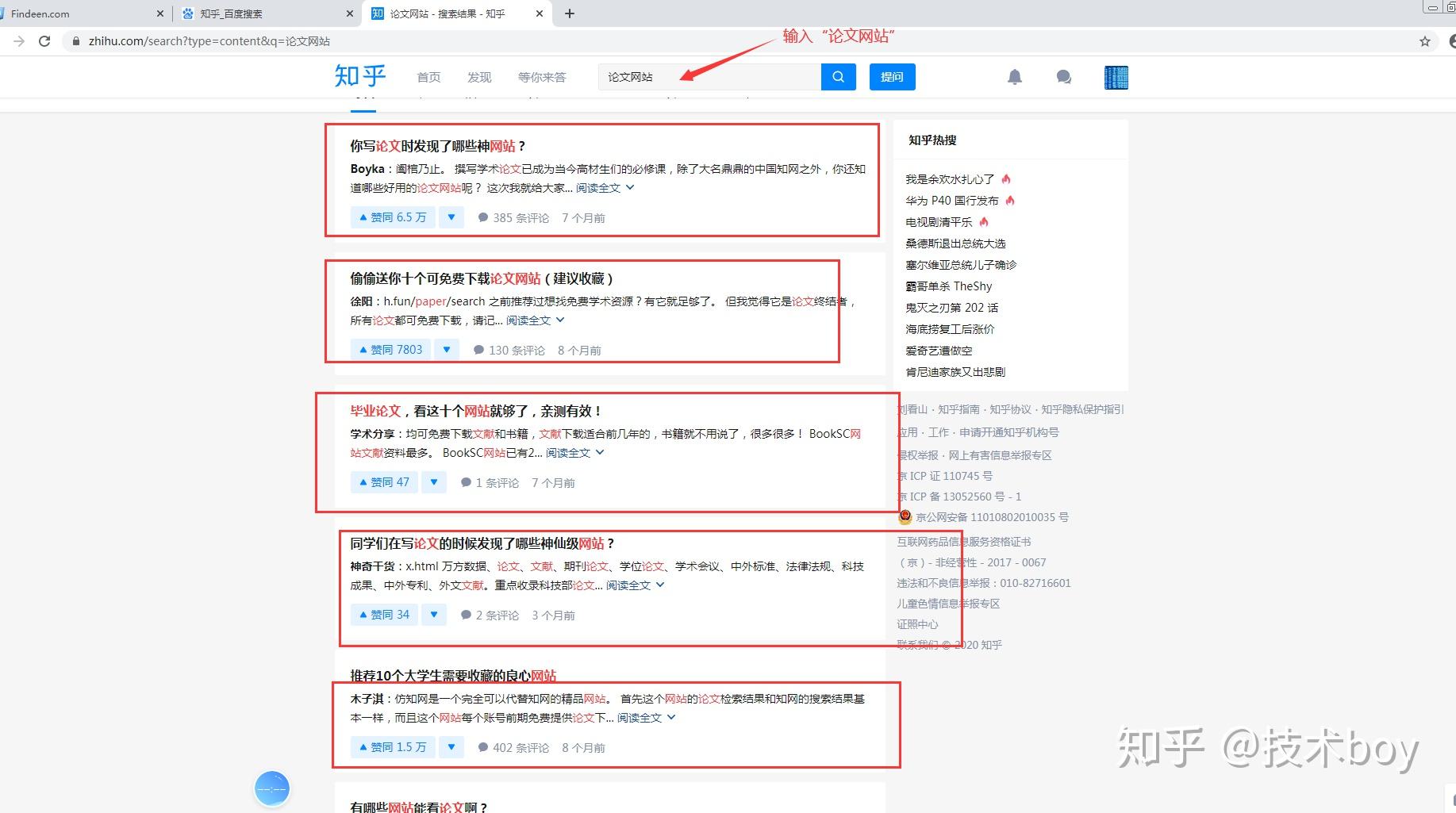The height and width of the screenshot is (813, 1456).
Task: Open result 有哪些网站能看论文啊？
Action: coord(418,807)
